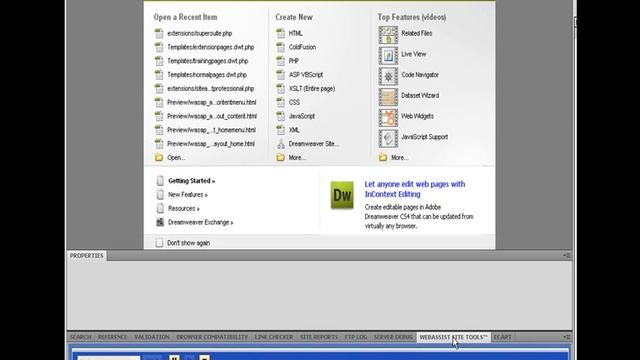
Task: Create new HTML document icon
Action: coord(280,33)
